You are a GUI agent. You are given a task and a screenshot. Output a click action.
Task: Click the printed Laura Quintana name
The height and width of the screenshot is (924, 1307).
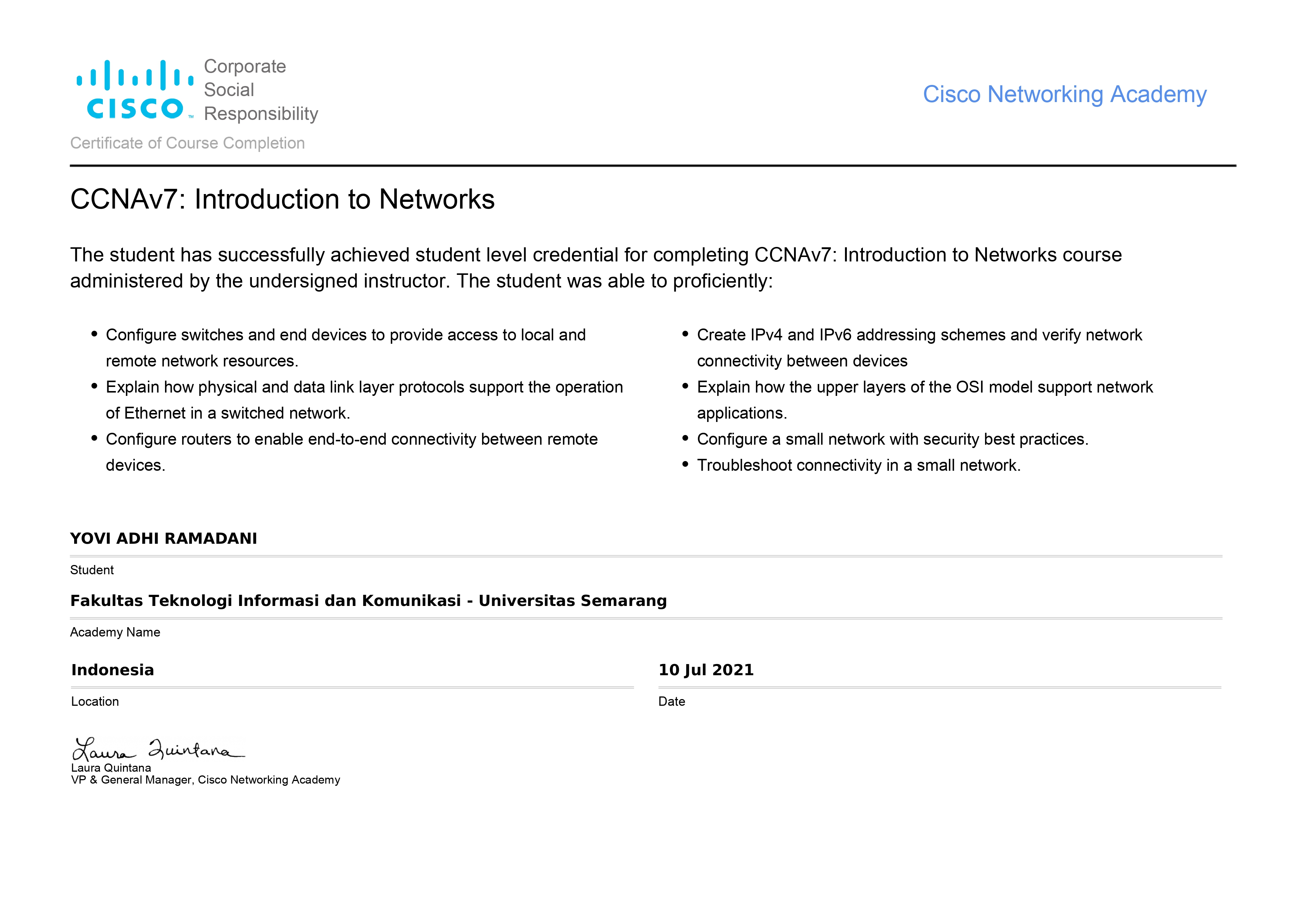[111, 768]
